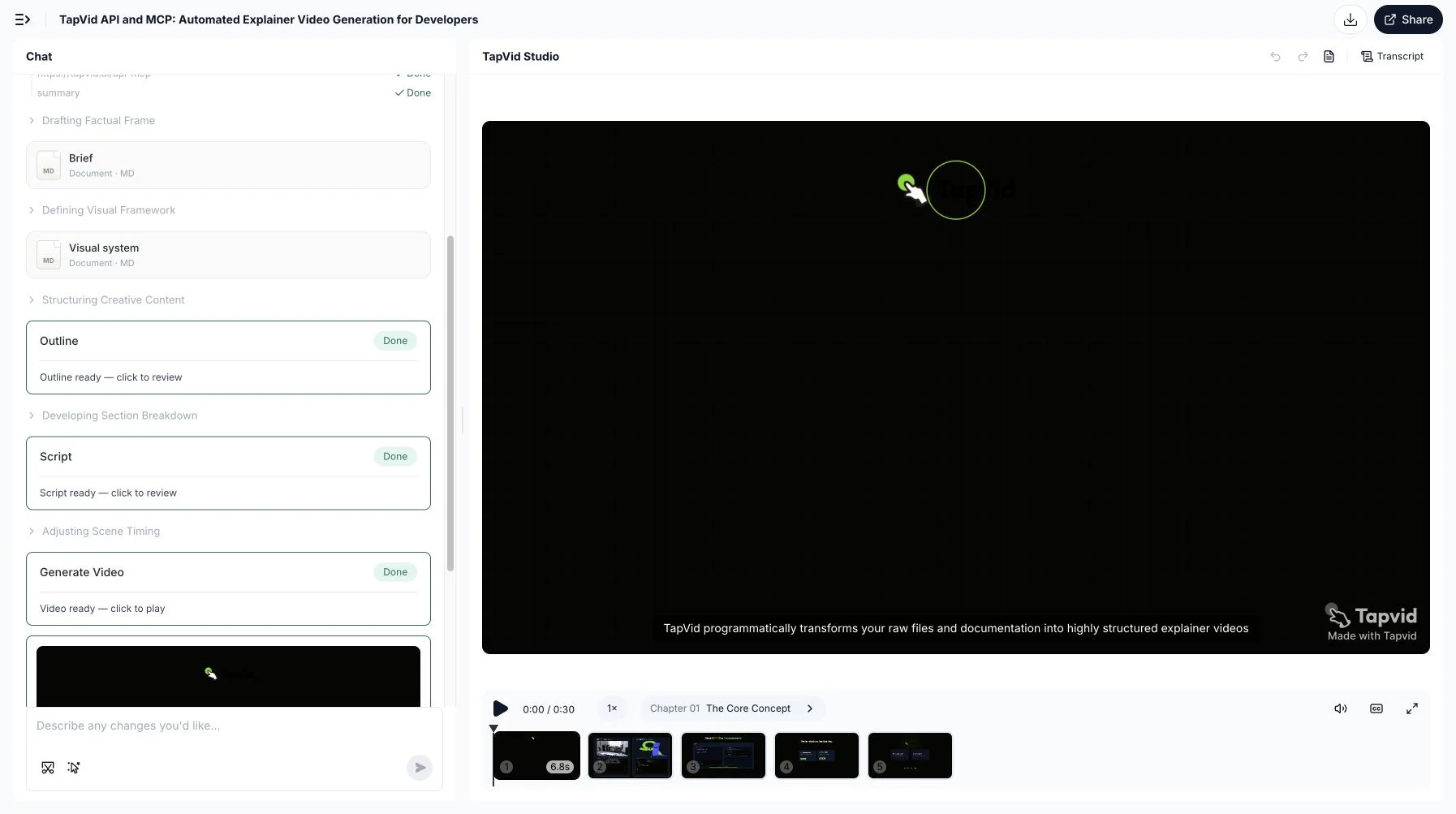This screenshot has height=814, width=1456.
Task: Select scene 5 thumbnail in the timeline
Action: (x=910, y=756)
